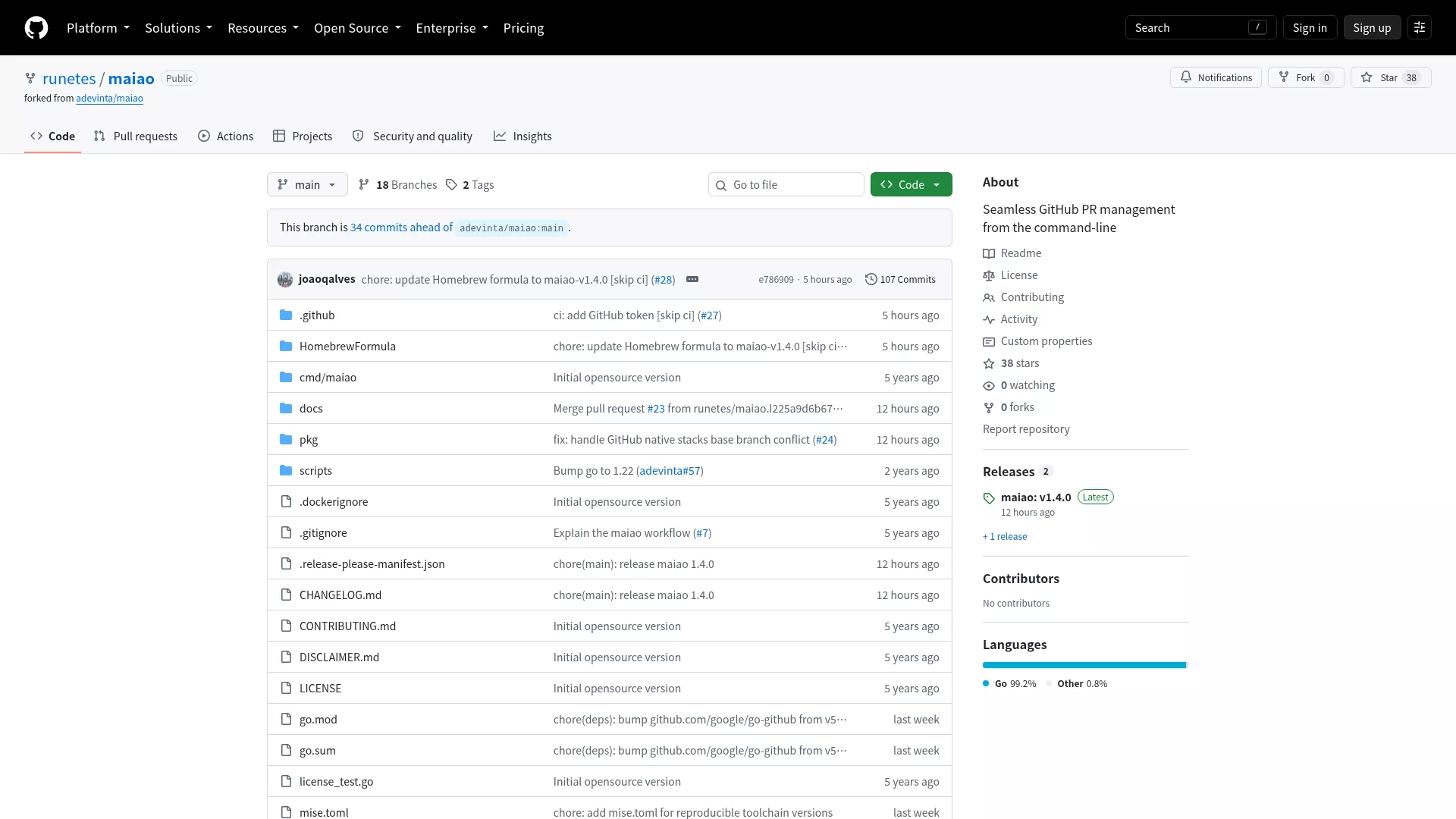Open the Pull requests tab
Screen dimensions: 1456x819
136,136
